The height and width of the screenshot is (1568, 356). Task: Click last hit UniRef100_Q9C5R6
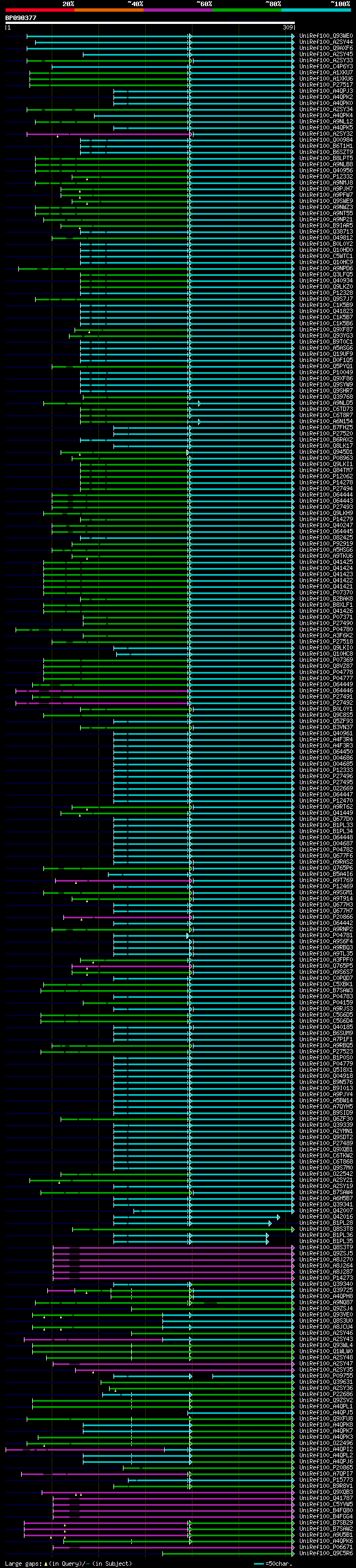point(325,1553)
